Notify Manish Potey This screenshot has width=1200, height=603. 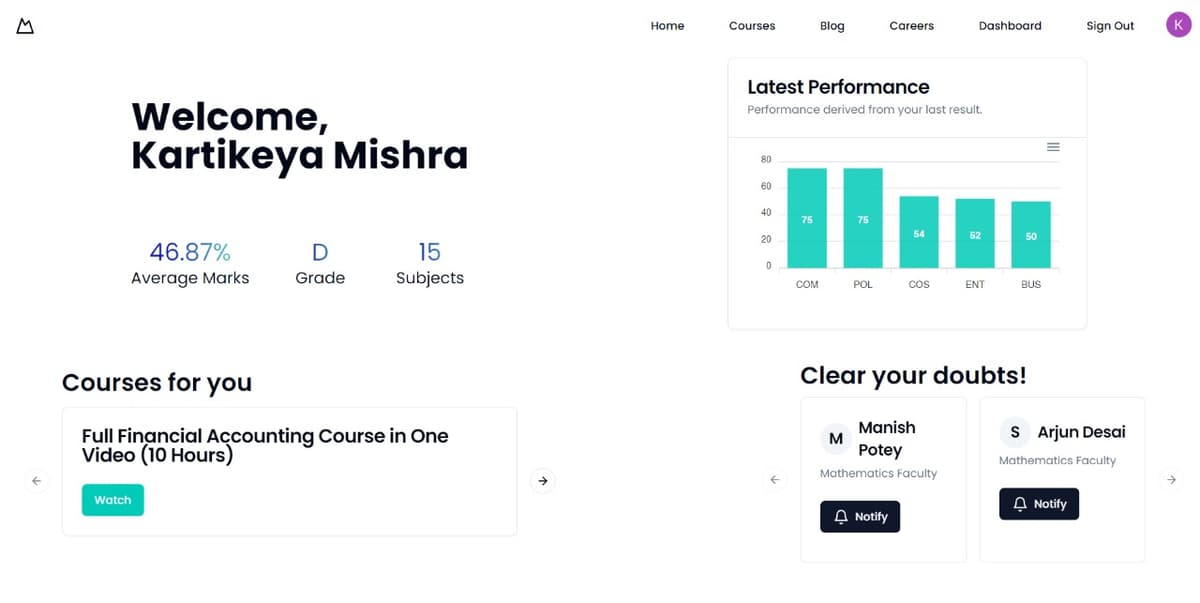pyautogui.click(x=860, y=517)
